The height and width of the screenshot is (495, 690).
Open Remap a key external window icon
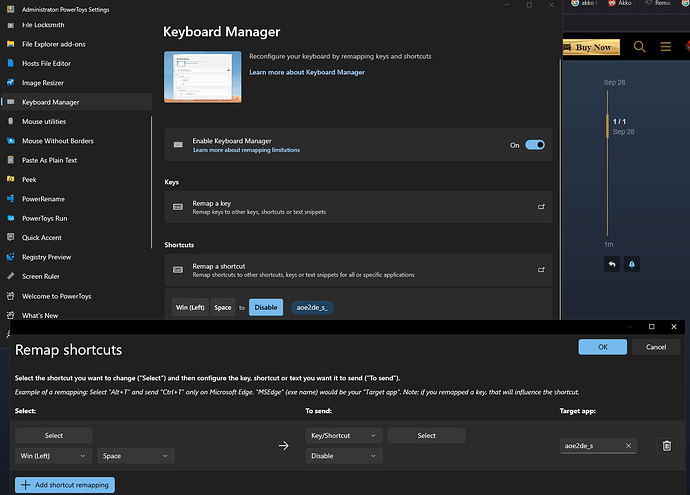[x=541, y=207]
